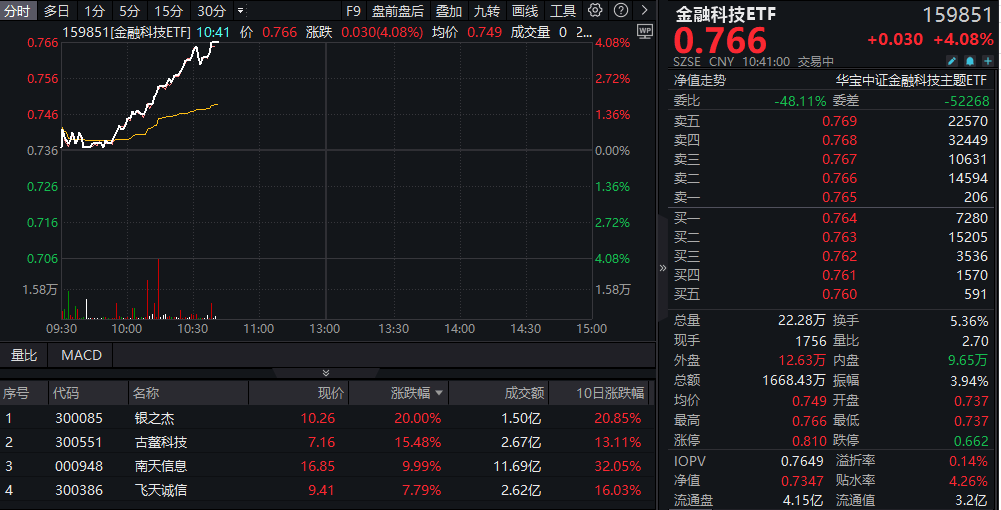Viewport: 1001px width, 510px height.
Task: Toggle 叠加 overlay mode
Action: [x=449, y=11]
